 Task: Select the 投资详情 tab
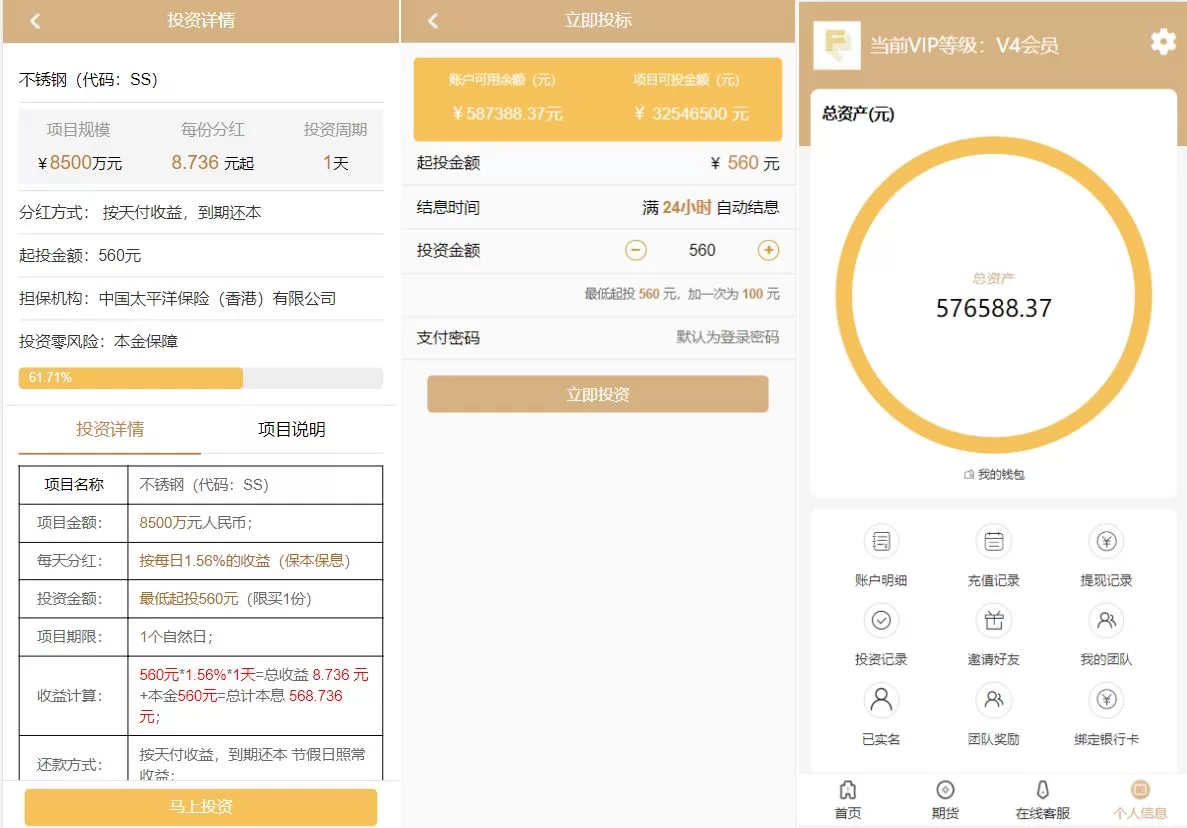pyautogui.click(x=110, y=430)
